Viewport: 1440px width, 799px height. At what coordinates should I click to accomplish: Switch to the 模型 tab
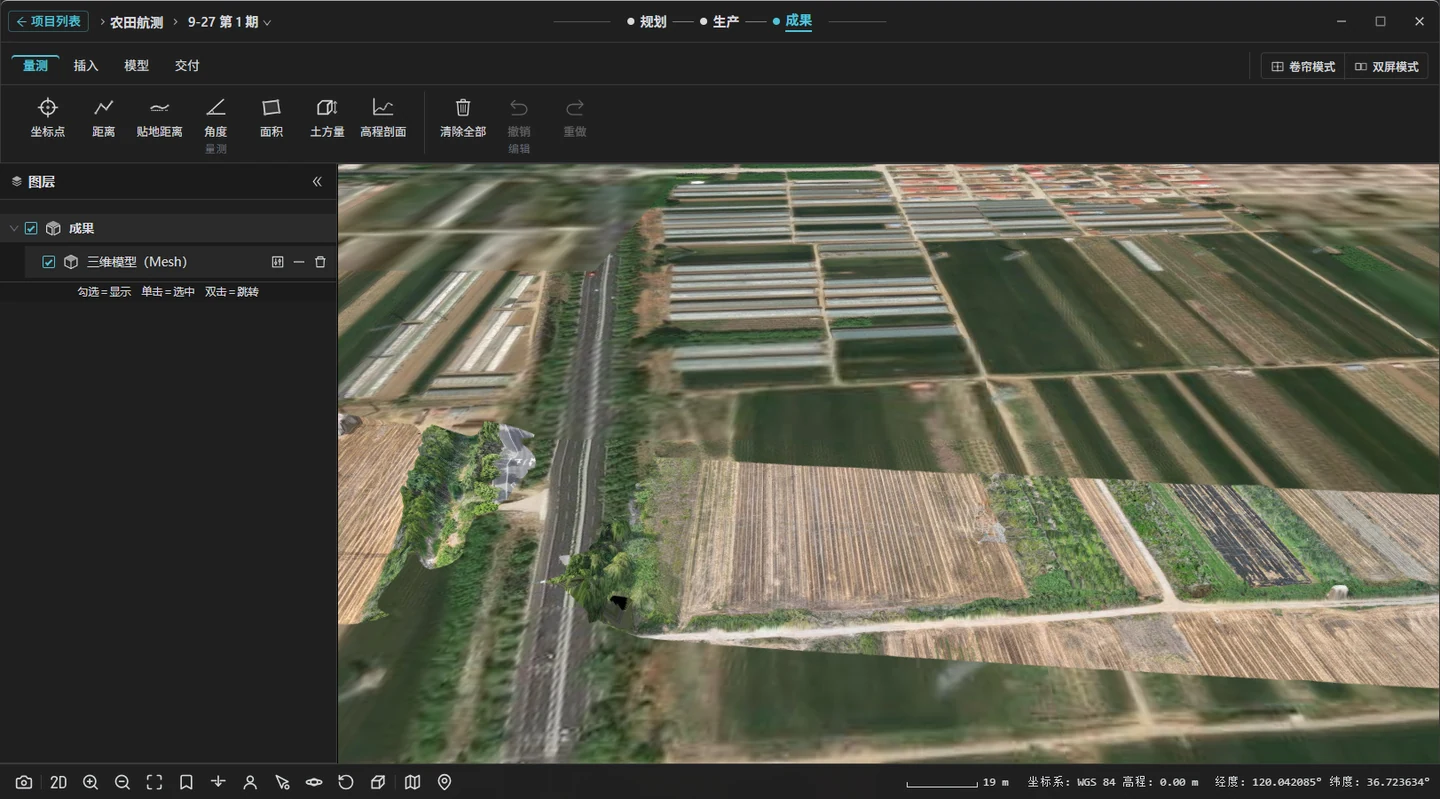tap(136, 66)
